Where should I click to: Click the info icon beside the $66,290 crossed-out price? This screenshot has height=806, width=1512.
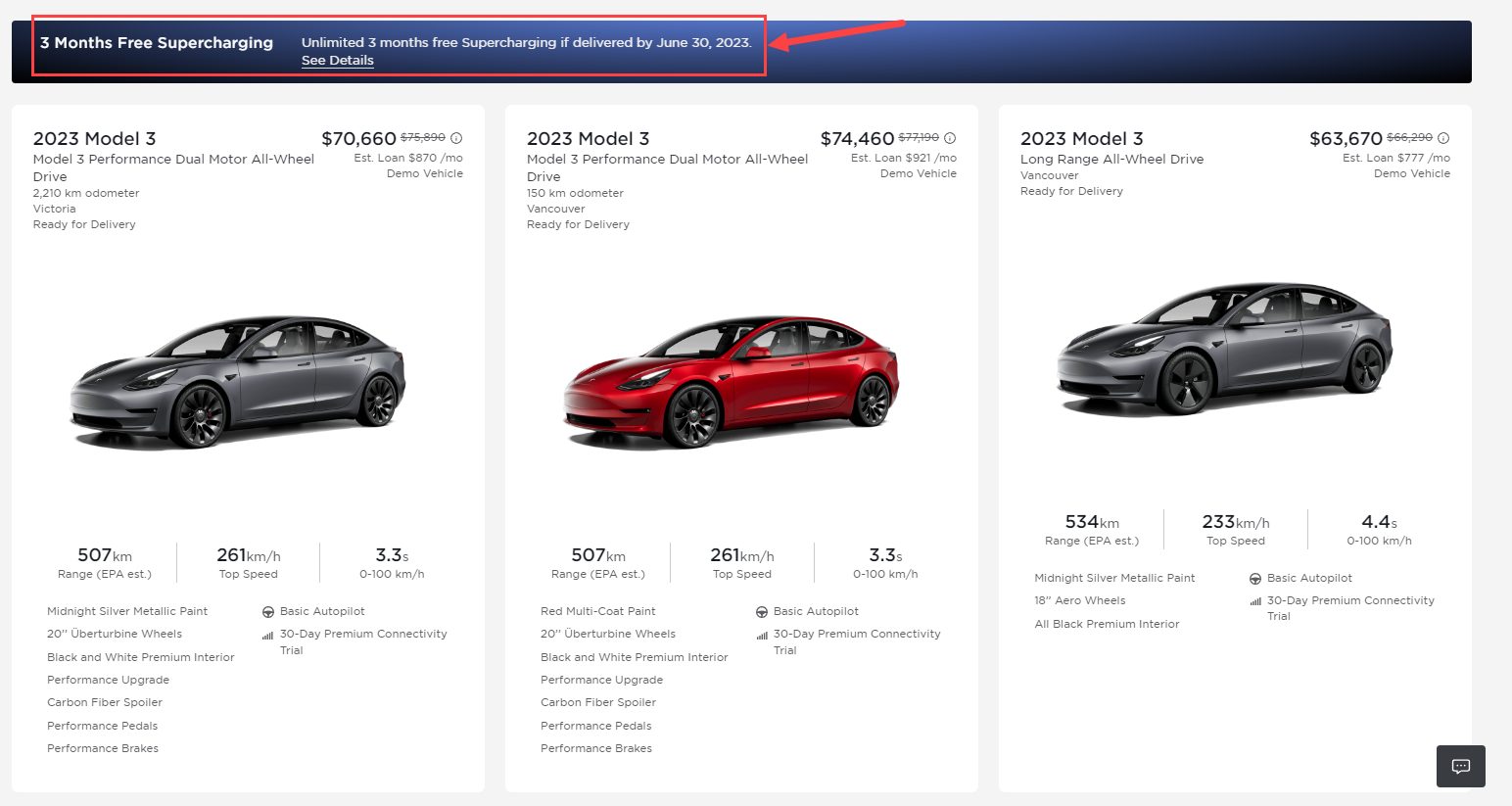pos(1442,137)
